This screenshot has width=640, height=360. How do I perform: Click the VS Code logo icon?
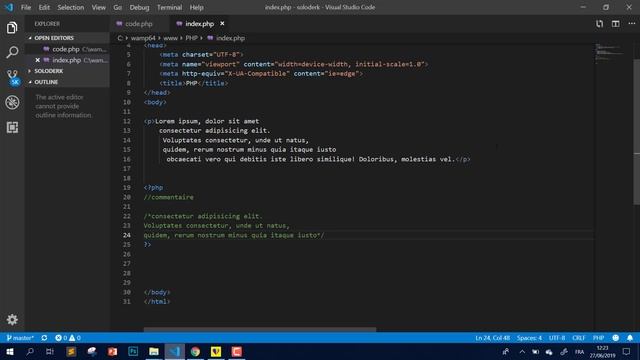[9, 7]
